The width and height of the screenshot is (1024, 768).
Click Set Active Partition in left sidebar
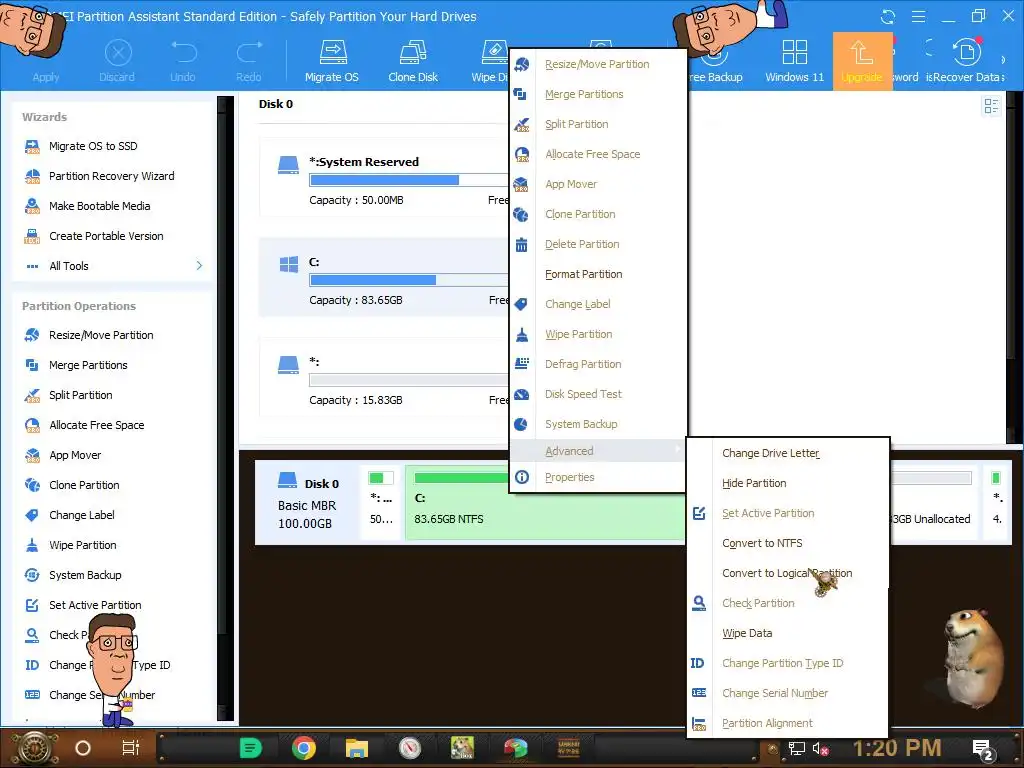95,605
